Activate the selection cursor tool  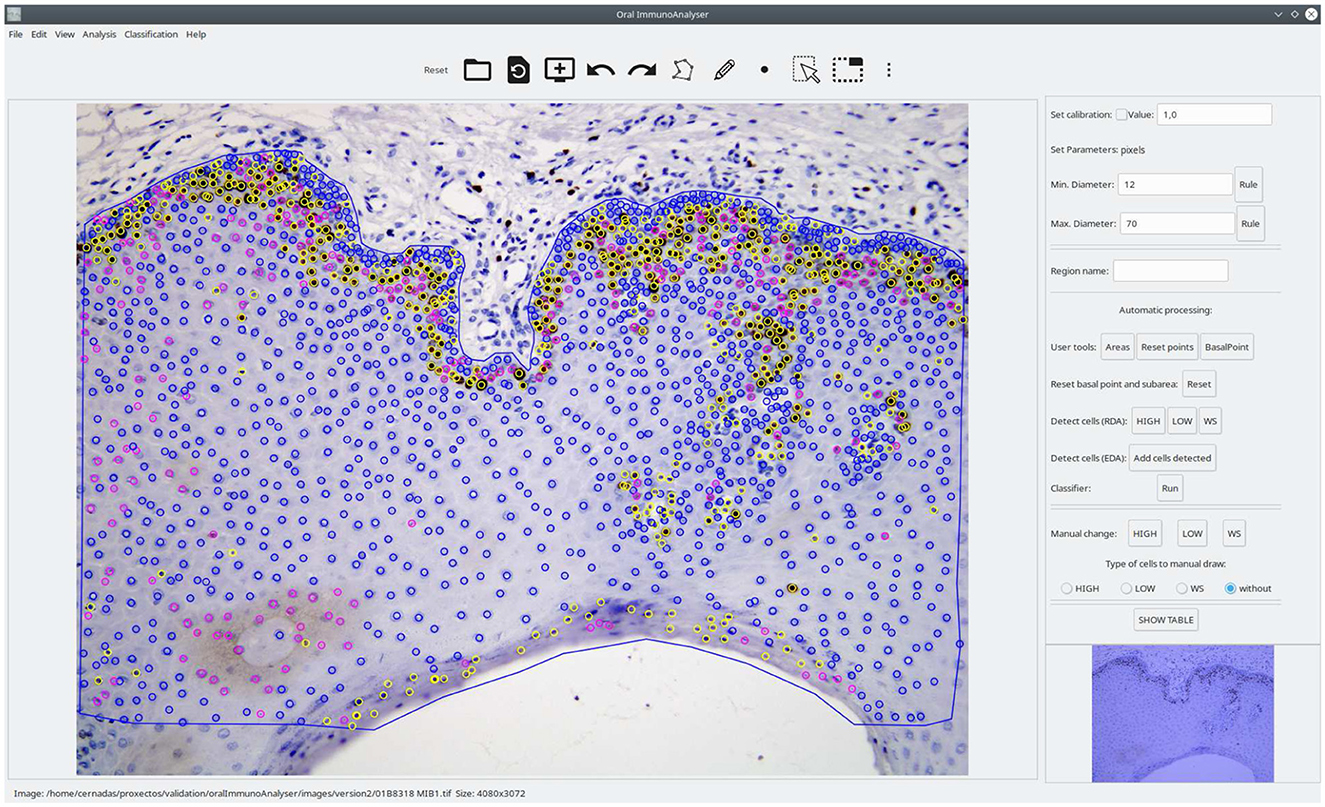point(806,70)
